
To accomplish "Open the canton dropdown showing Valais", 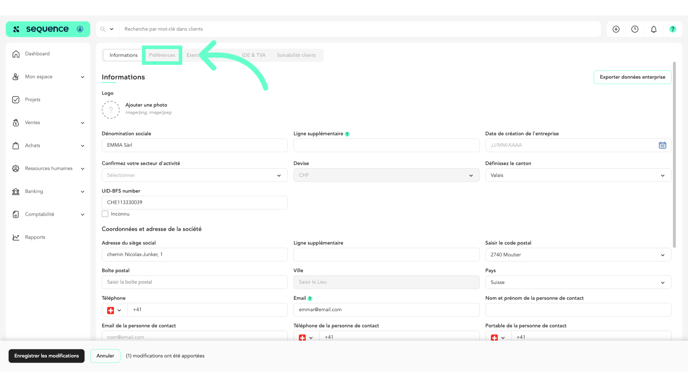I will [x=578, y=176].
